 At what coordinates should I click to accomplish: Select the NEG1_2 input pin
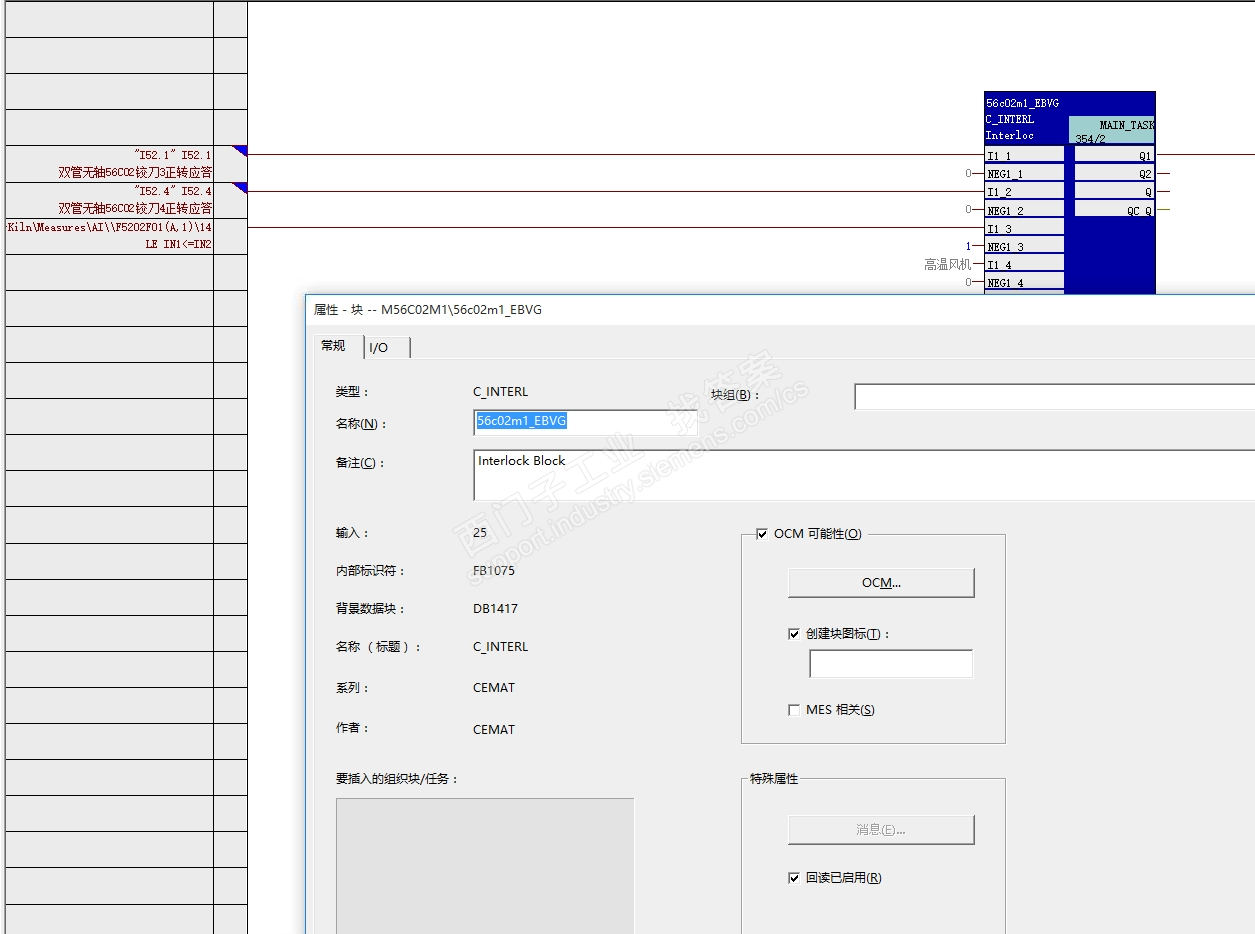click(x=1025, y=210)
